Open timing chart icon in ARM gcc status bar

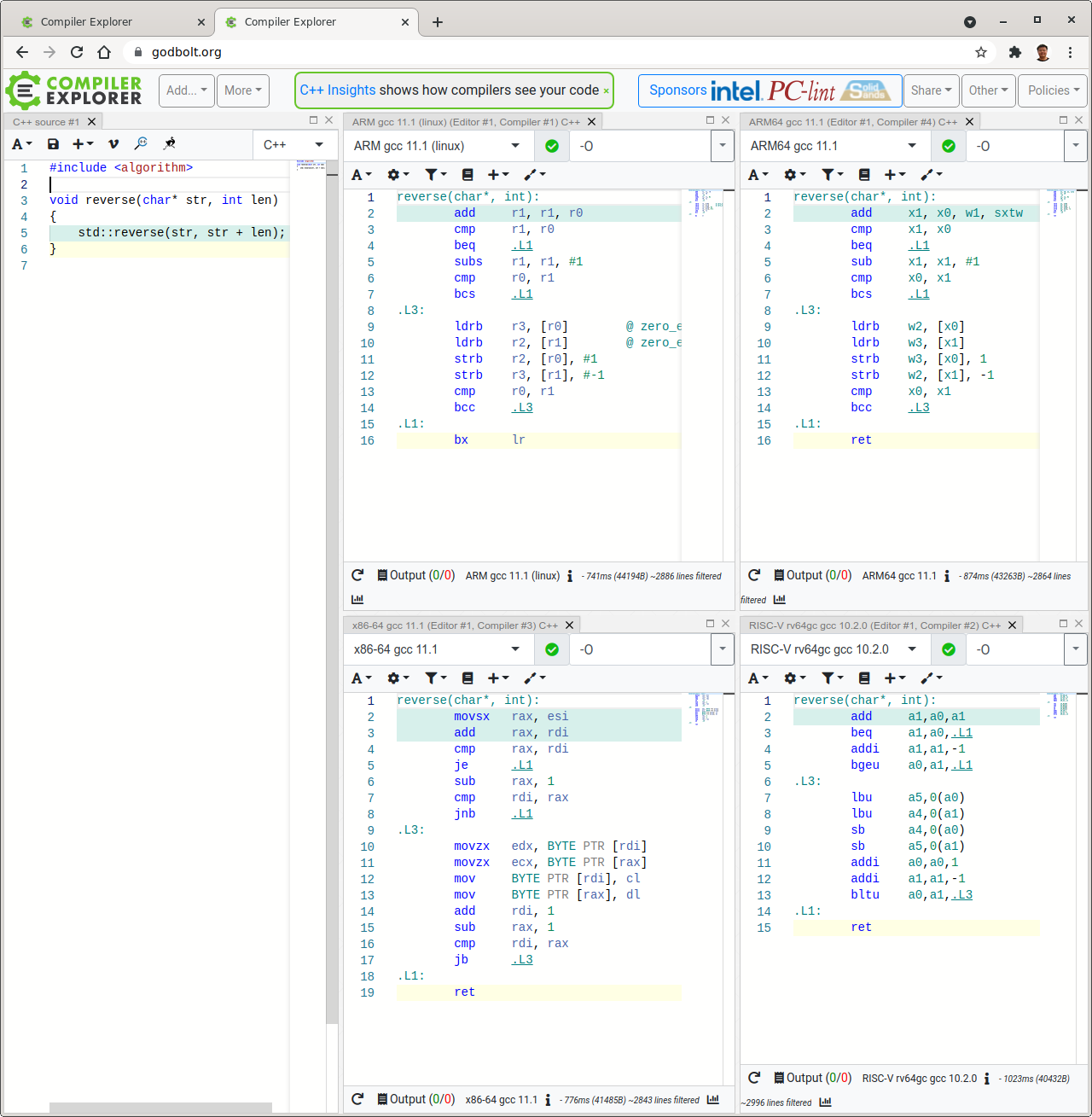pyautogui.click(x=357, y=599)
